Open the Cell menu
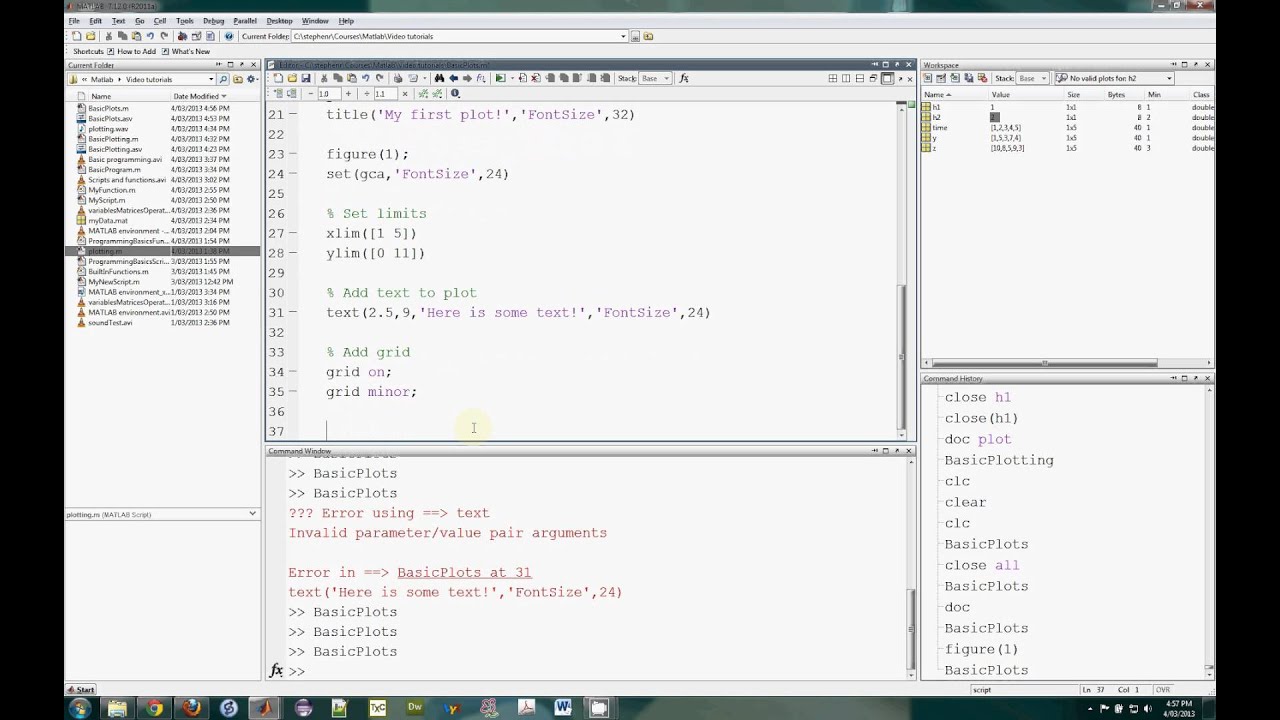The height and width of the screenshot is (720, 1280). click(x=160, y=21)
